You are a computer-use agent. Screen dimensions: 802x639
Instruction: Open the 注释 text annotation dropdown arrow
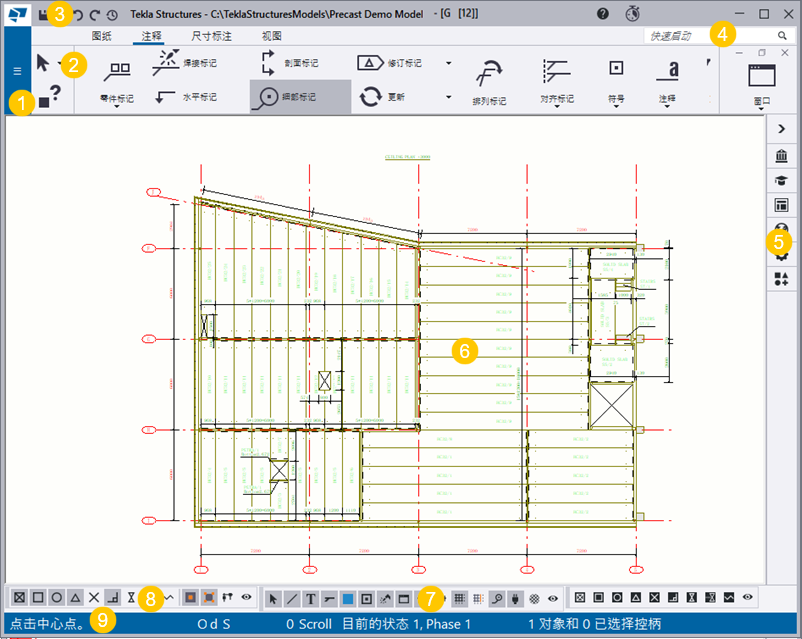(667, 106)
